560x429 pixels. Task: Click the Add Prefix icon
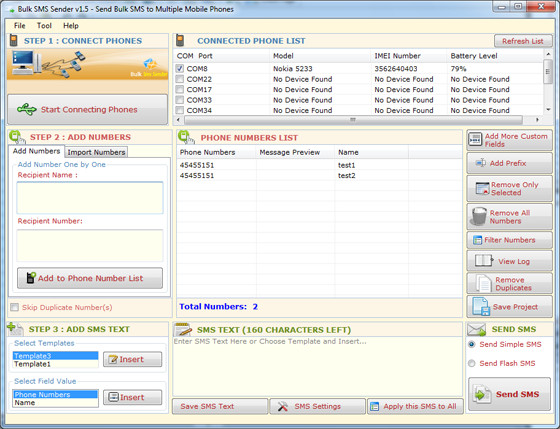pyautogui.click(x=480, y=163)
